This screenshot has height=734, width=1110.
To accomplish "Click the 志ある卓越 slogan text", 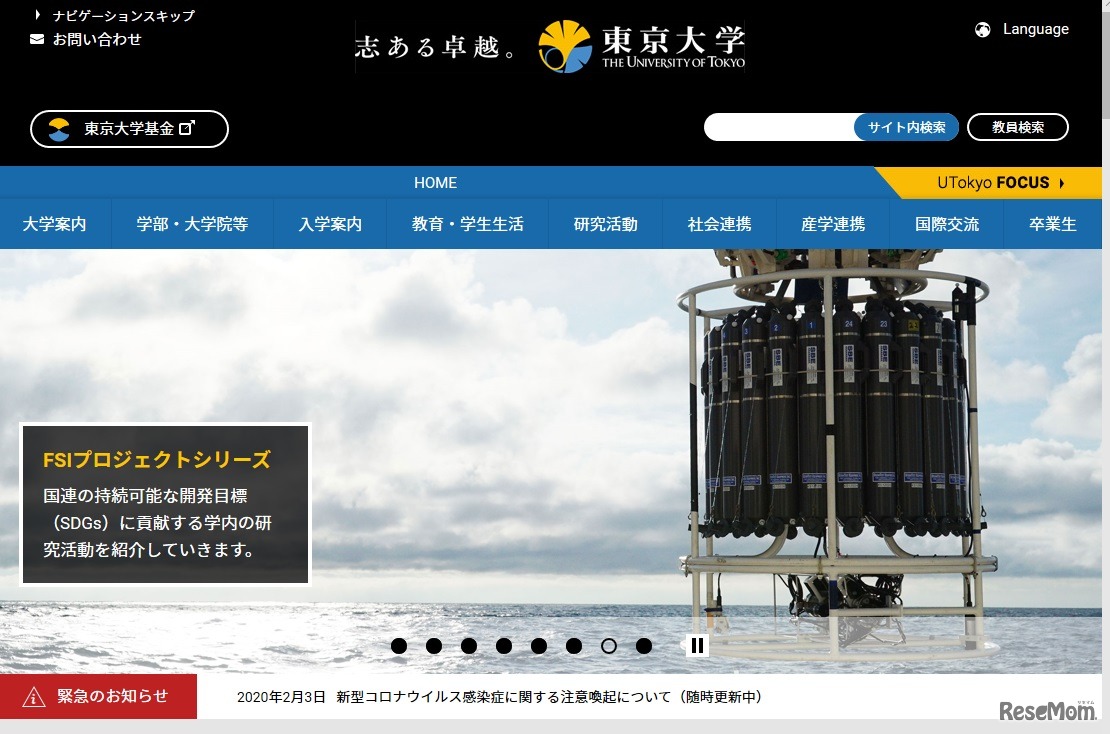I will (435, 47).
